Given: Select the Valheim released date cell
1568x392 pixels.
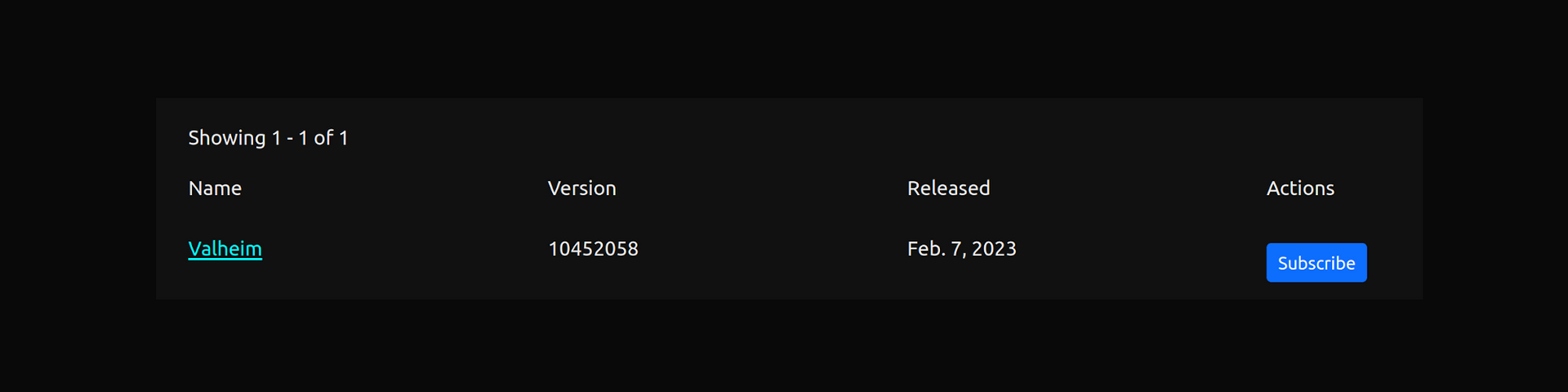Looking at the screenshot, I should (961, 248).
